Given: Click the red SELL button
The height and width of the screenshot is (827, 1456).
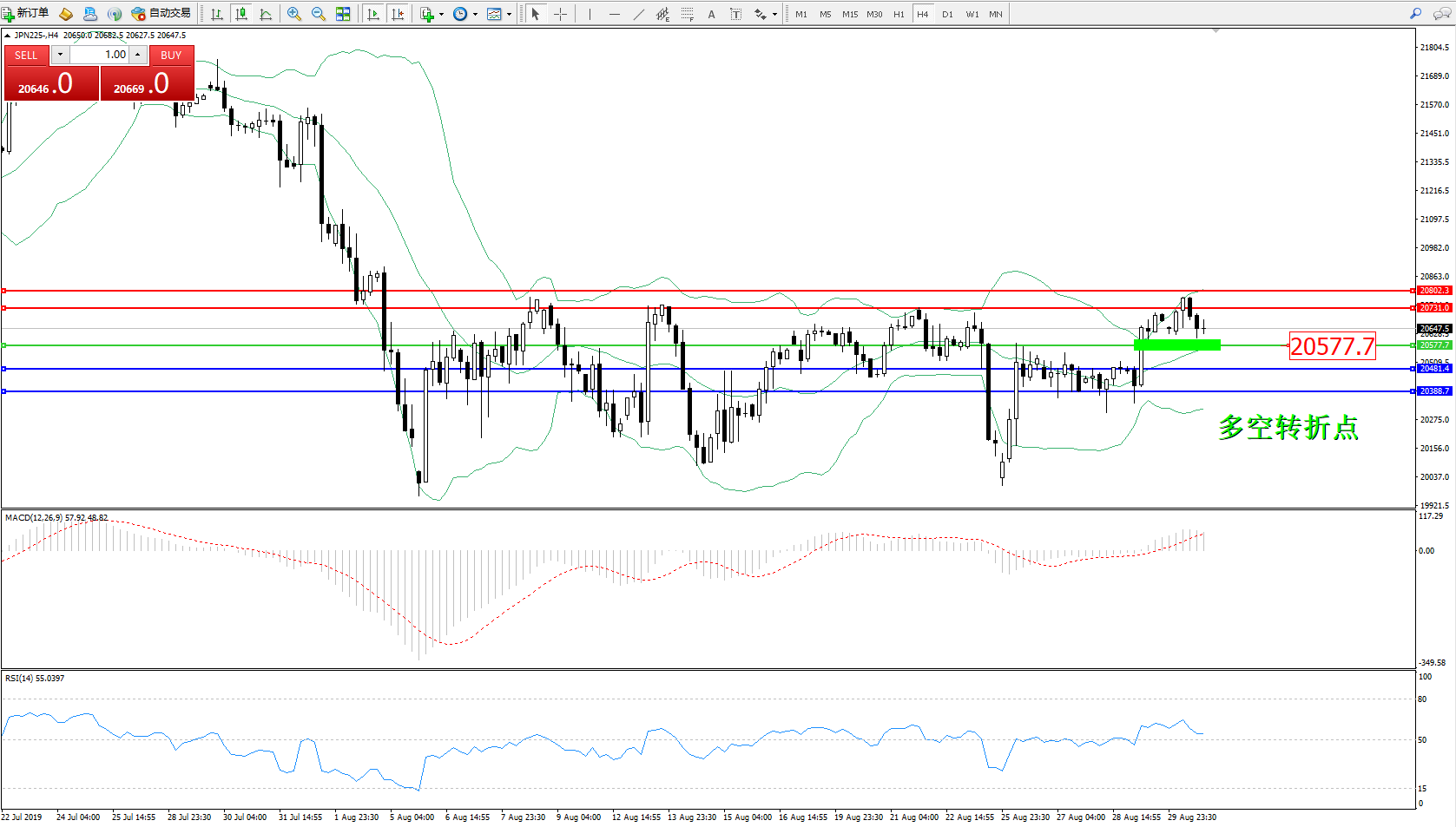Looking at the screenshot, I should pos(26,55).
